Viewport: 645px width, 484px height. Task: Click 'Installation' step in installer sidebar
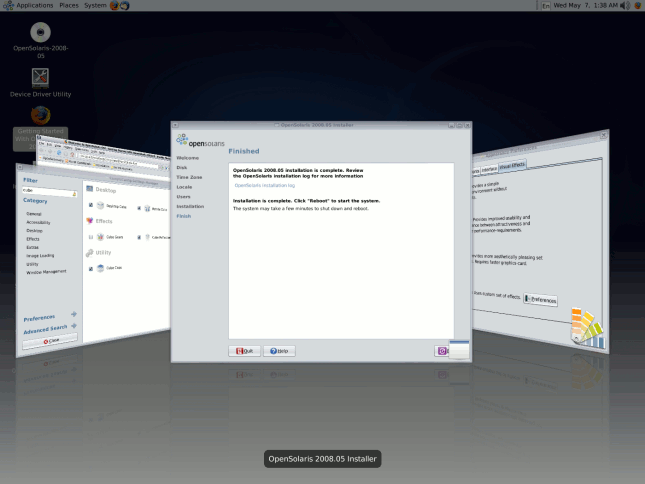click(x=190, y=206)
